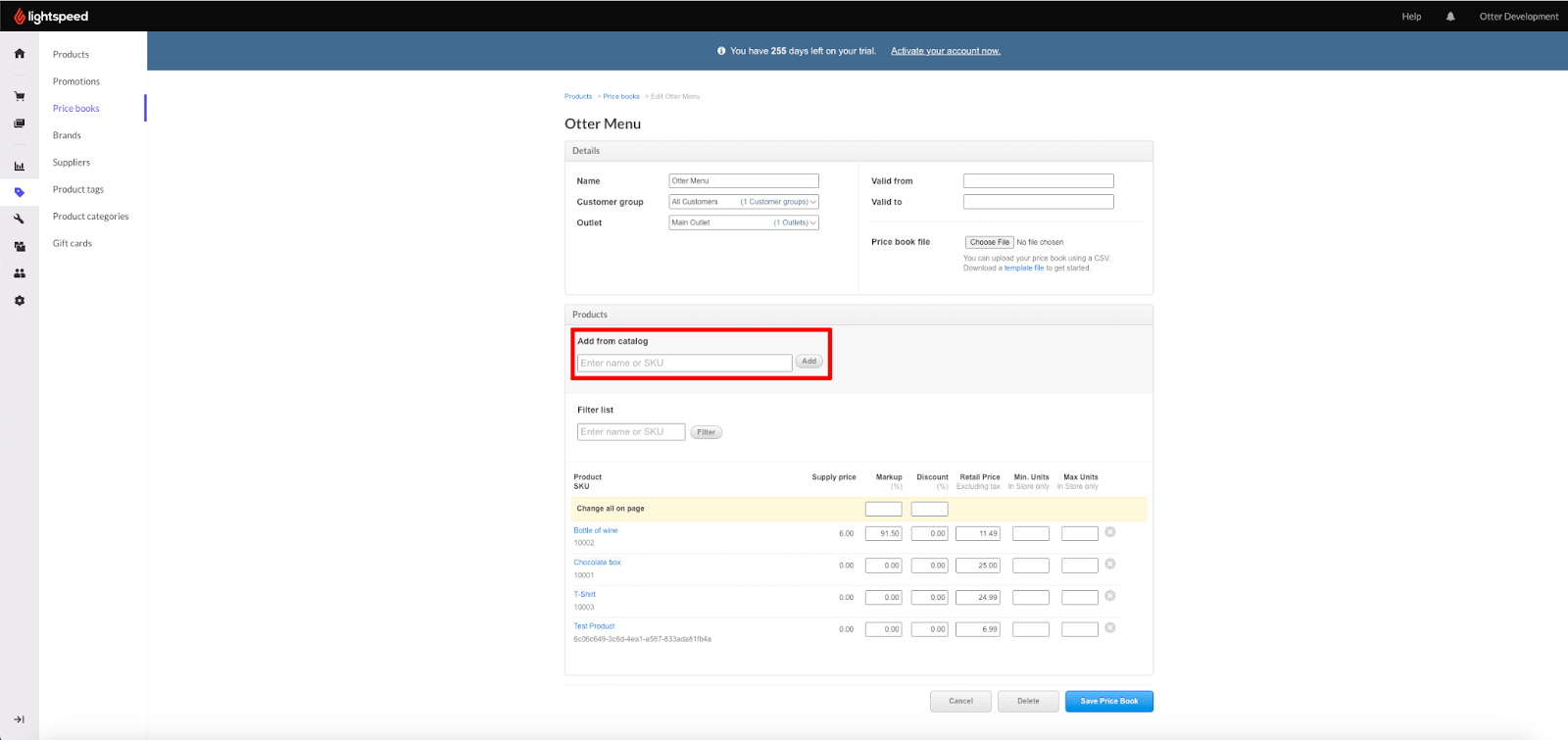The width and height of the screenshot is (1568, 740).
Task: Open the Sell shopping cart icon
Action: coord(20,96)
